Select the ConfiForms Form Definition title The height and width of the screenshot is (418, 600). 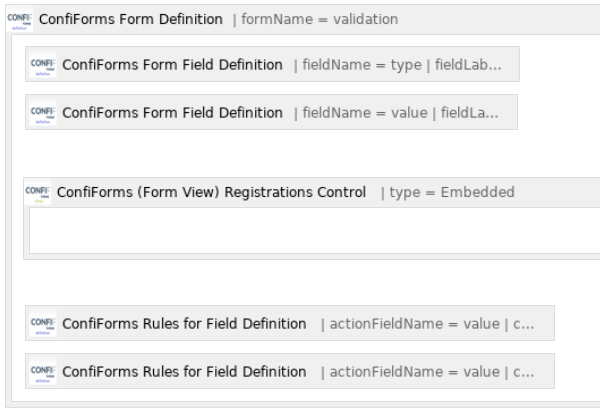(x=131, y=19)
